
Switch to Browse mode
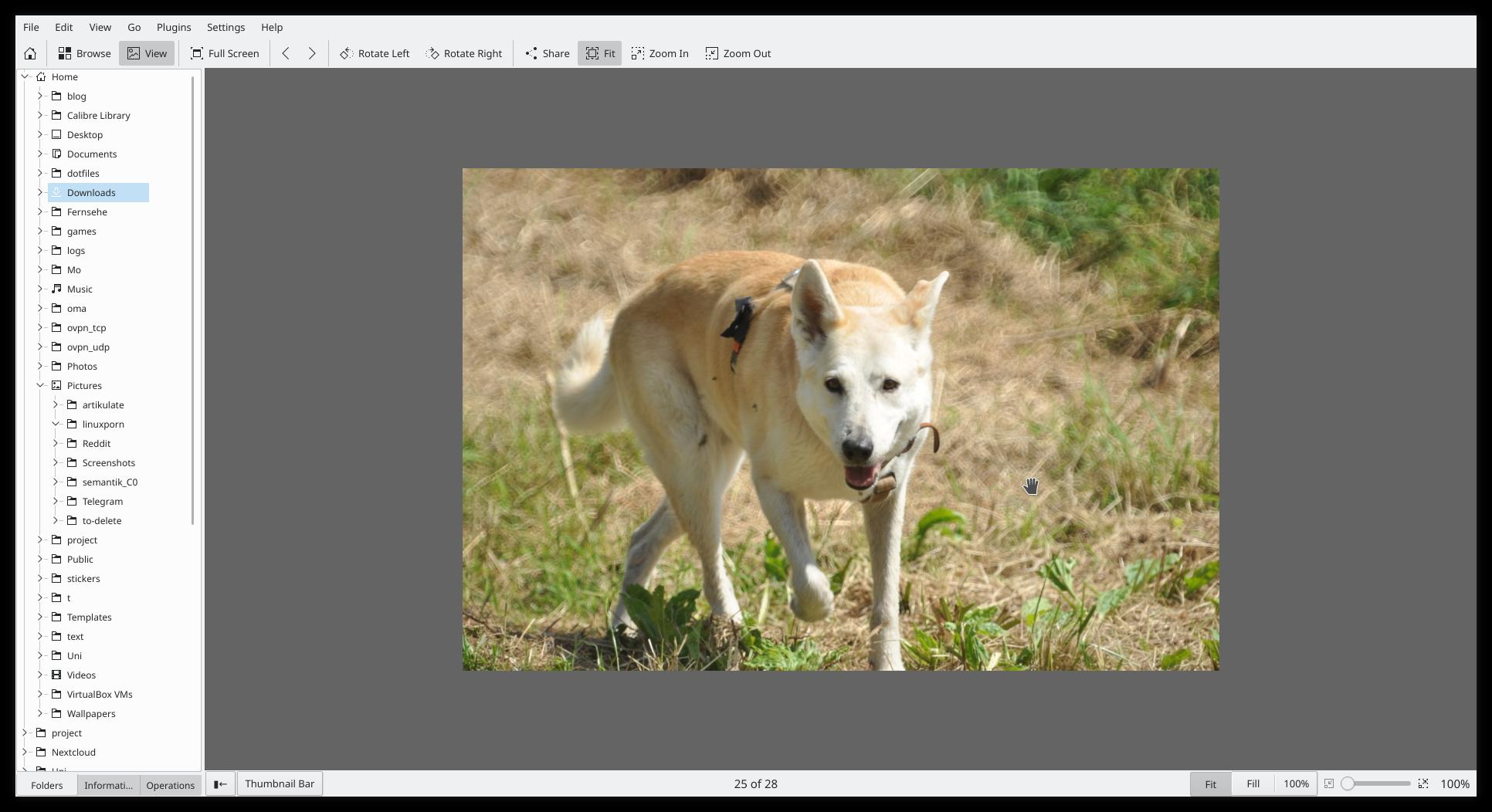click(85, 53)
